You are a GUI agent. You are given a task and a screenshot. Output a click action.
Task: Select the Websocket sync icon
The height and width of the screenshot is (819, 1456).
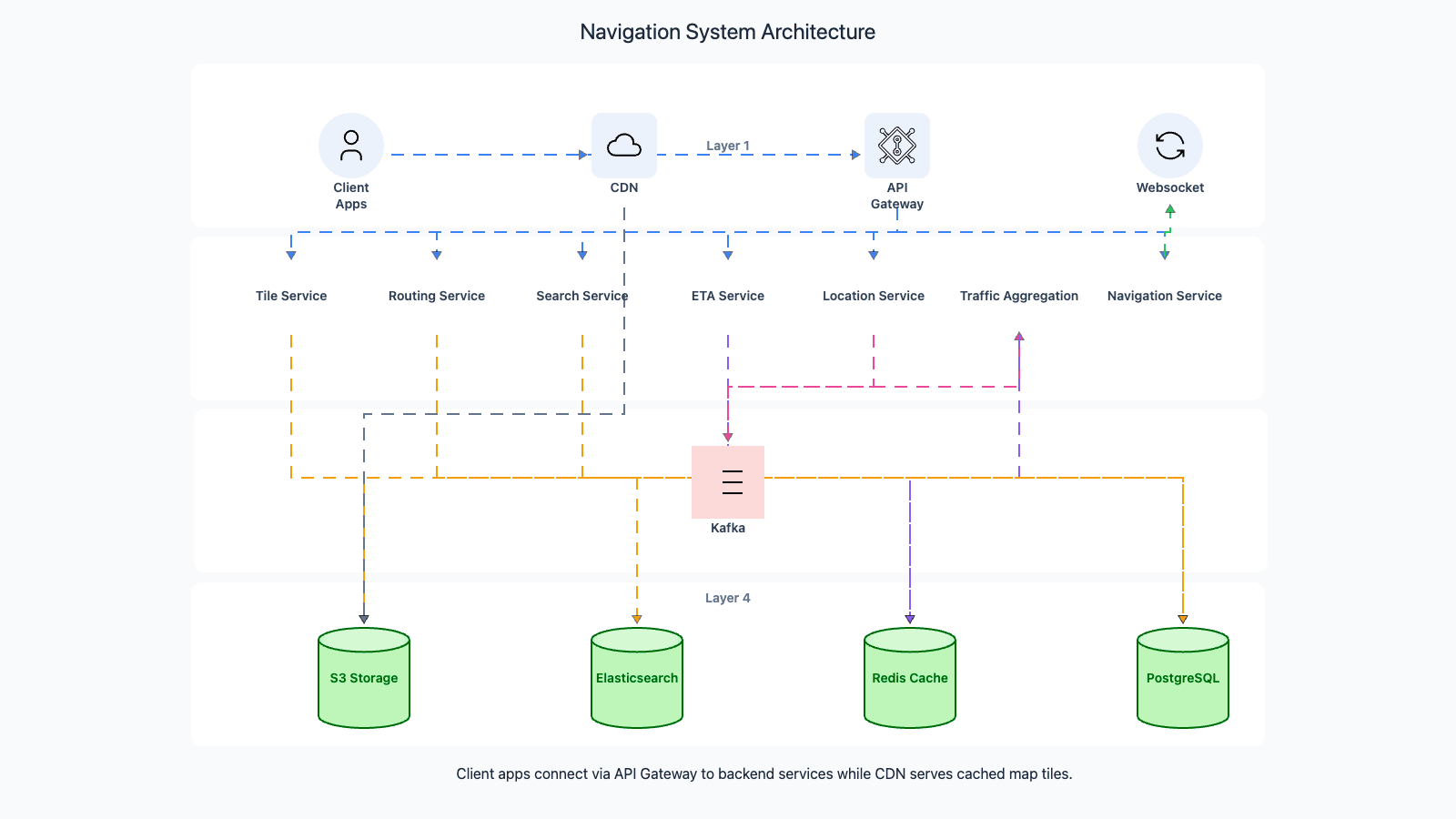(x=1170, y=146)
